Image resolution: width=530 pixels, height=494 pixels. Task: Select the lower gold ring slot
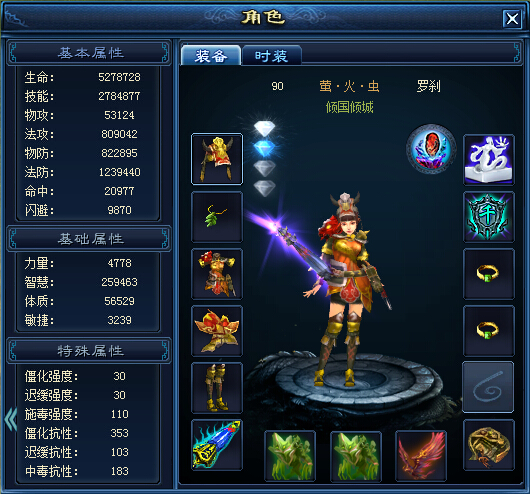tap(489, 331)
